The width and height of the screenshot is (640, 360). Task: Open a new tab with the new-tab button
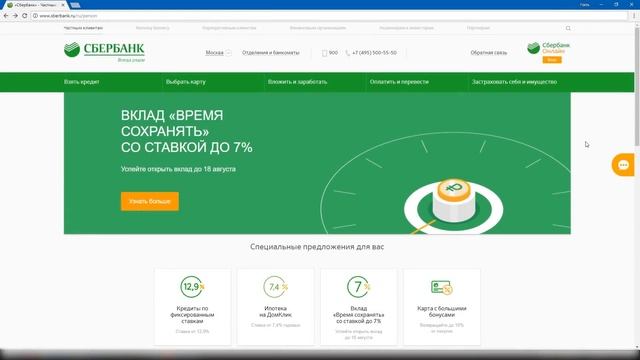click(x=75, y=5)
